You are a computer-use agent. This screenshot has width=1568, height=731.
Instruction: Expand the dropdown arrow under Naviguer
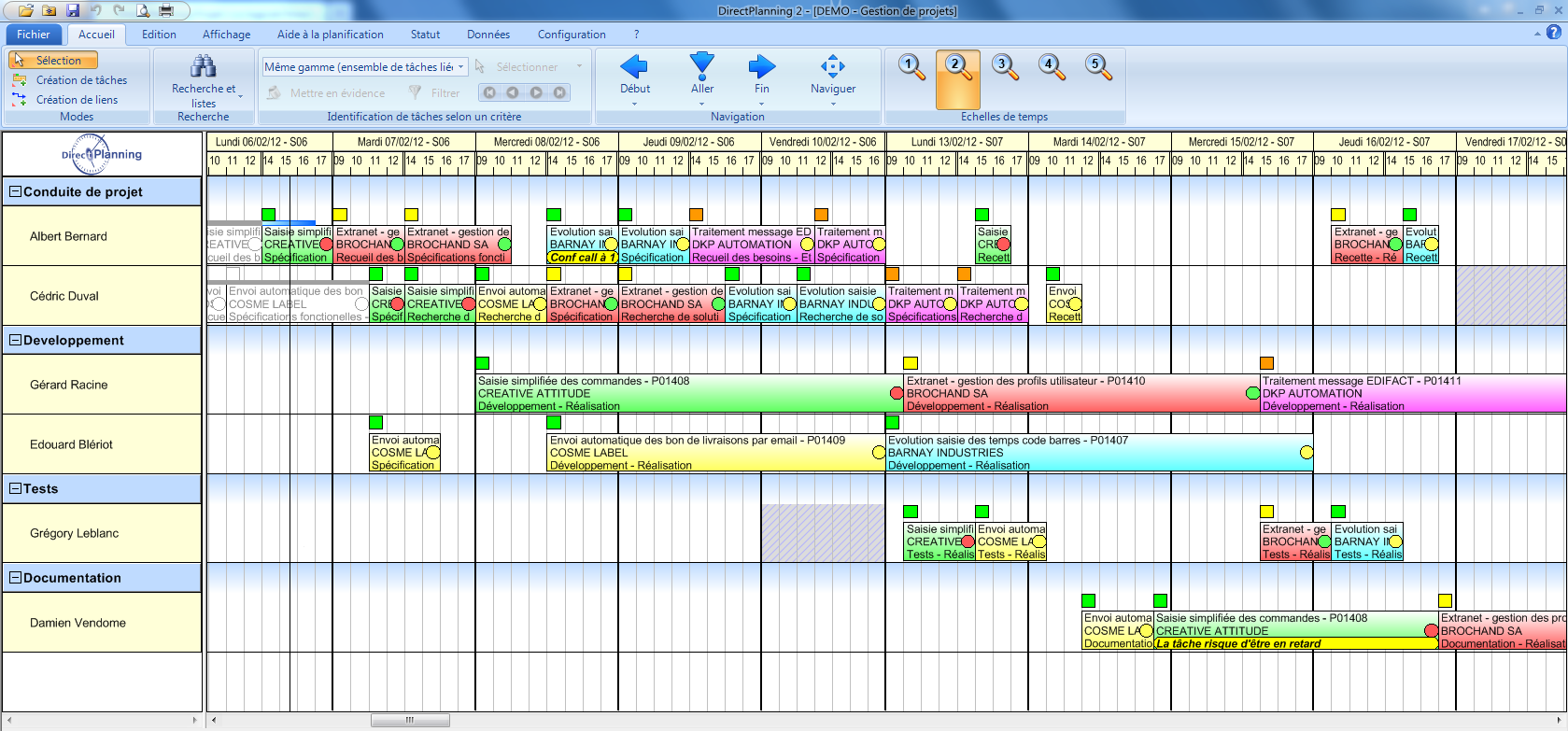point(832,104)
